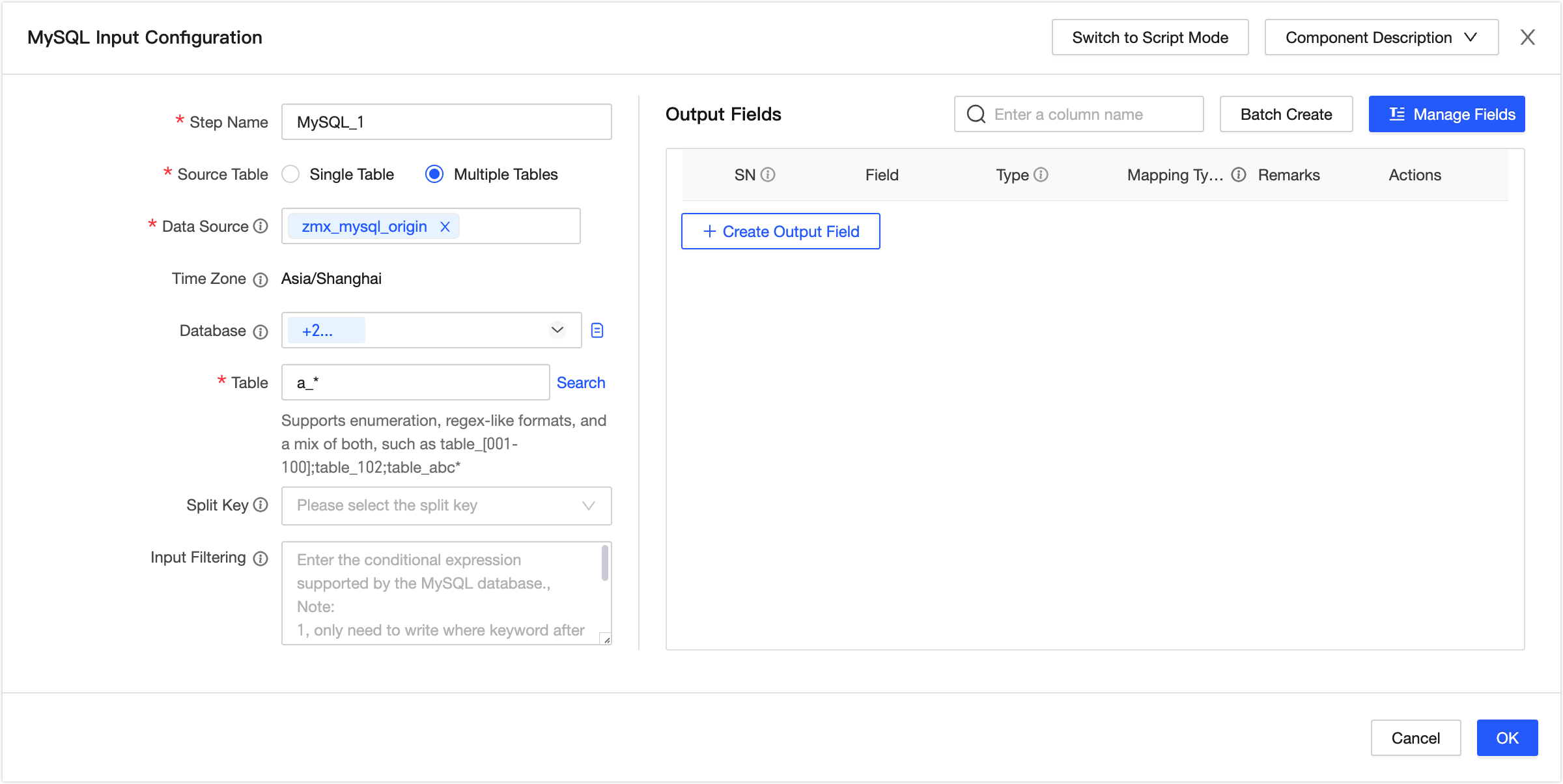Click the Output Fields heading
Screen dimensions: 1563x784
click(x=724, y=114)
